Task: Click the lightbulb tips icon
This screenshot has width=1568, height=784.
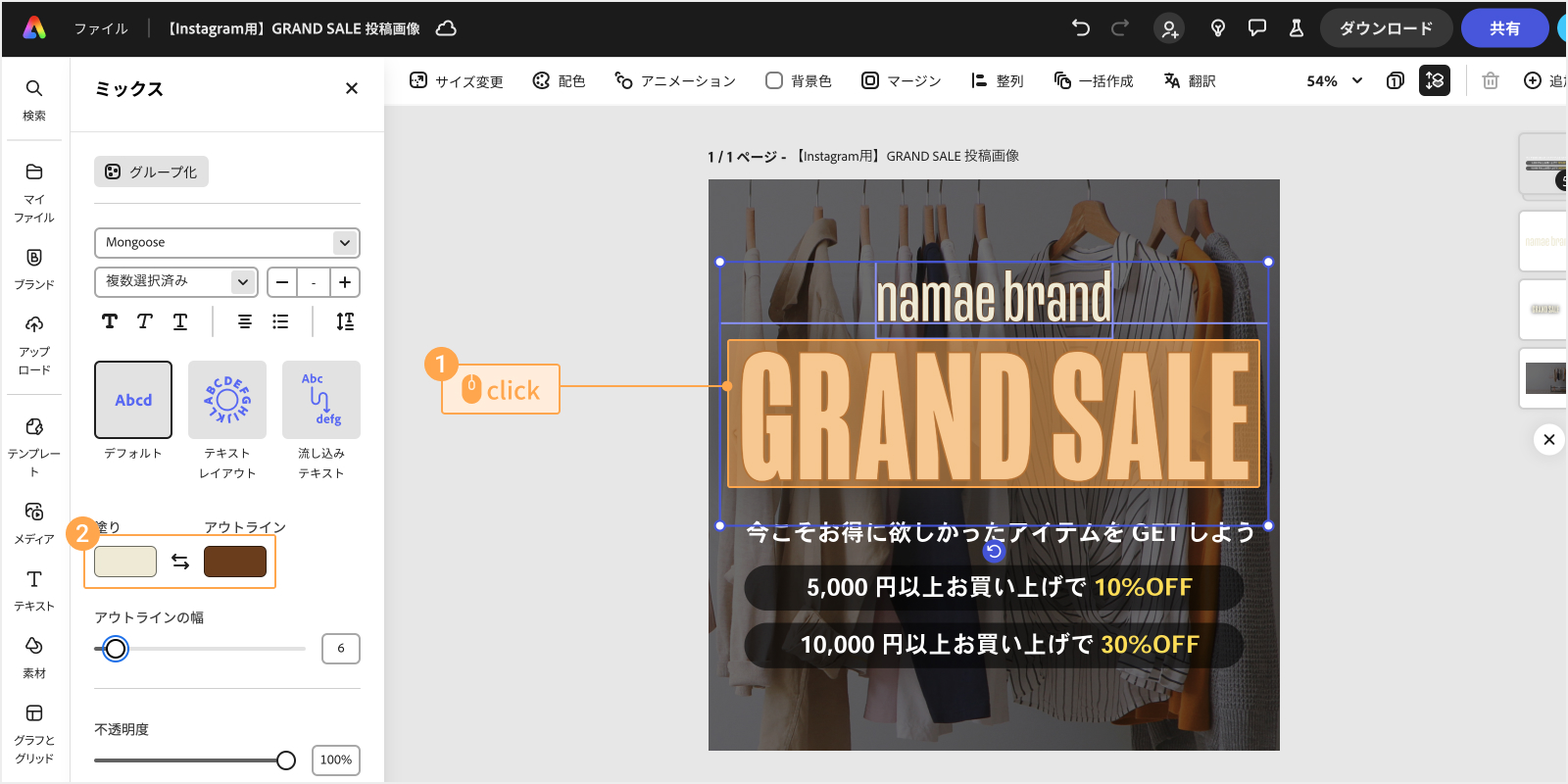Action: coord(1218,28)
